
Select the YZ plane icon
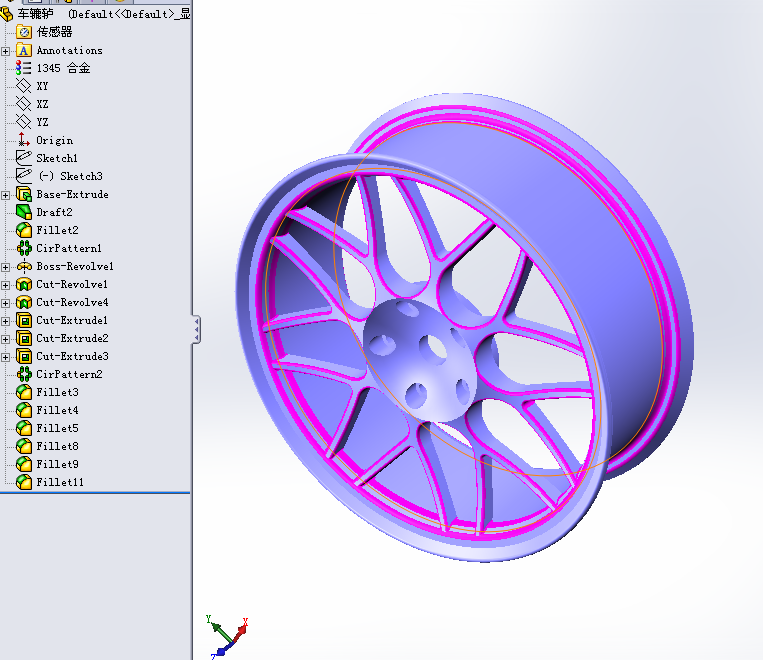(24, 122)
